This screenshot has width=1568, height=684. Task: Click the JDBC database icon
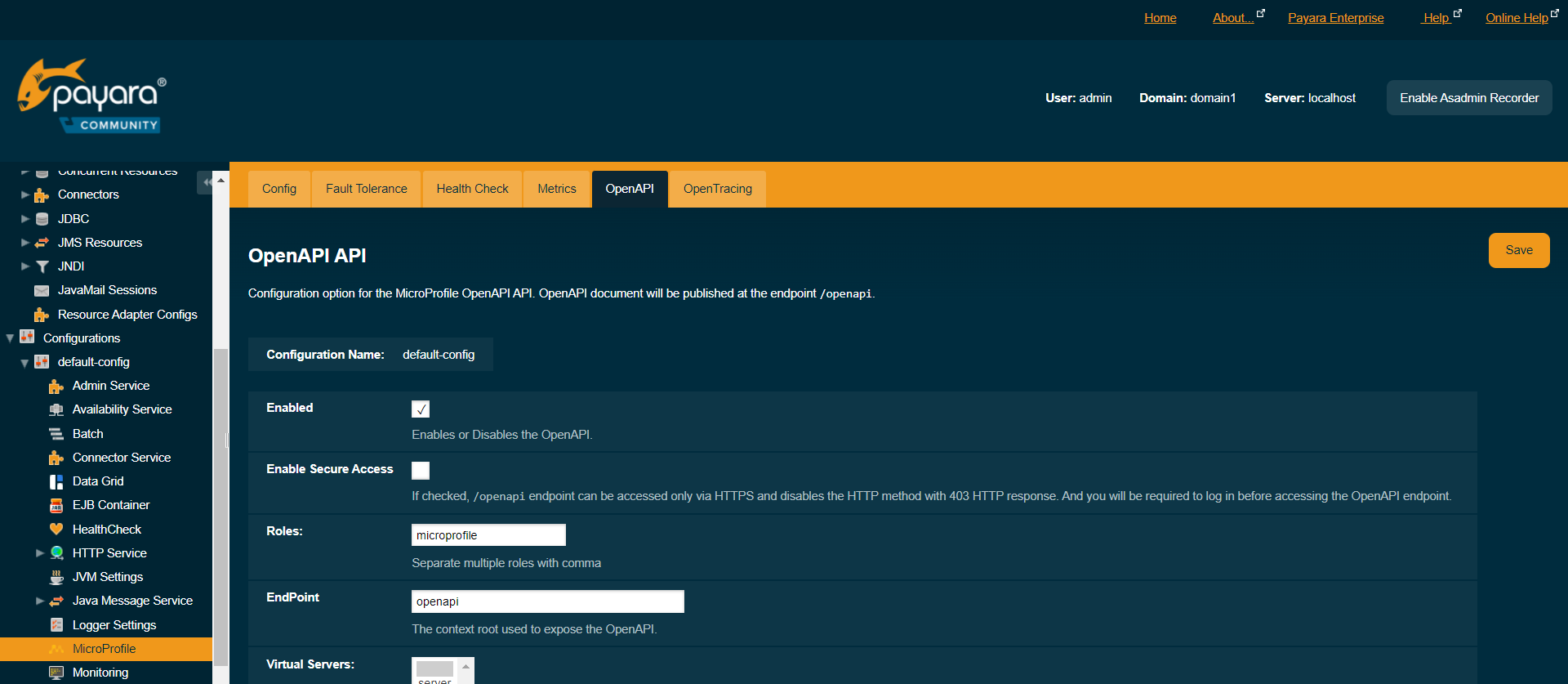pos(42,219)
